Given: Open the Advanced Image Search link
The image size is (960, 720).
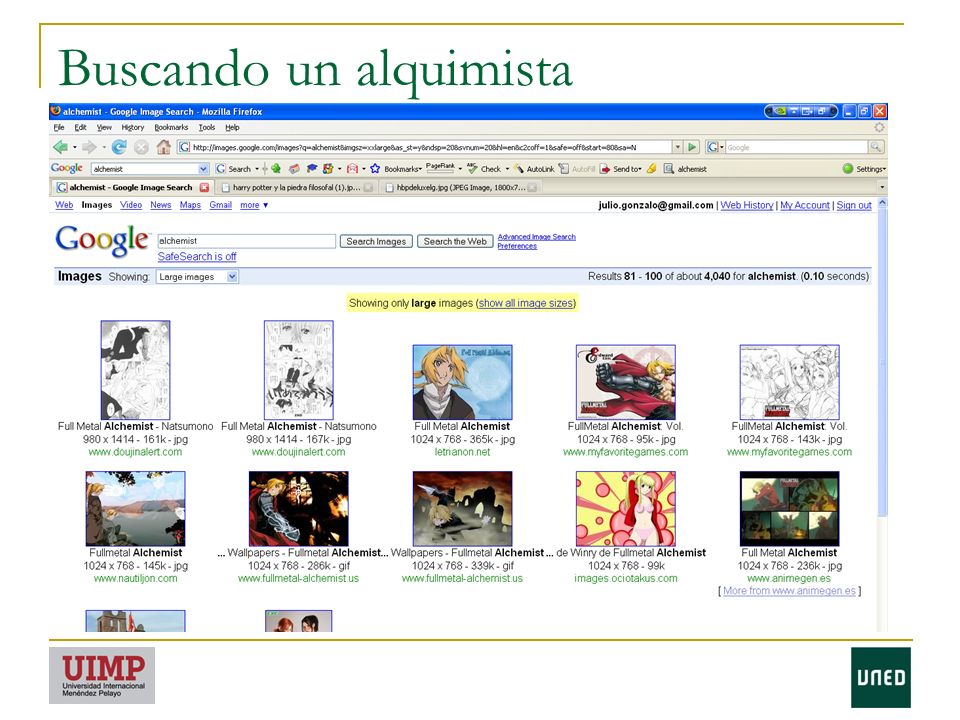Looking at the screenshot, I should [x=536, y=237].
